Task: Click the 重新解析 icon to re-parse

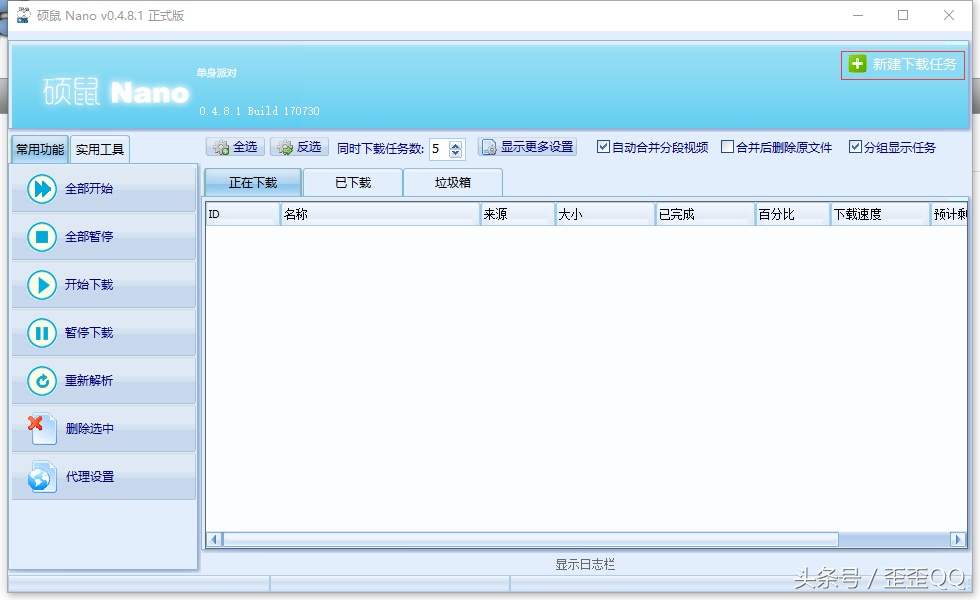Action: 40,380
